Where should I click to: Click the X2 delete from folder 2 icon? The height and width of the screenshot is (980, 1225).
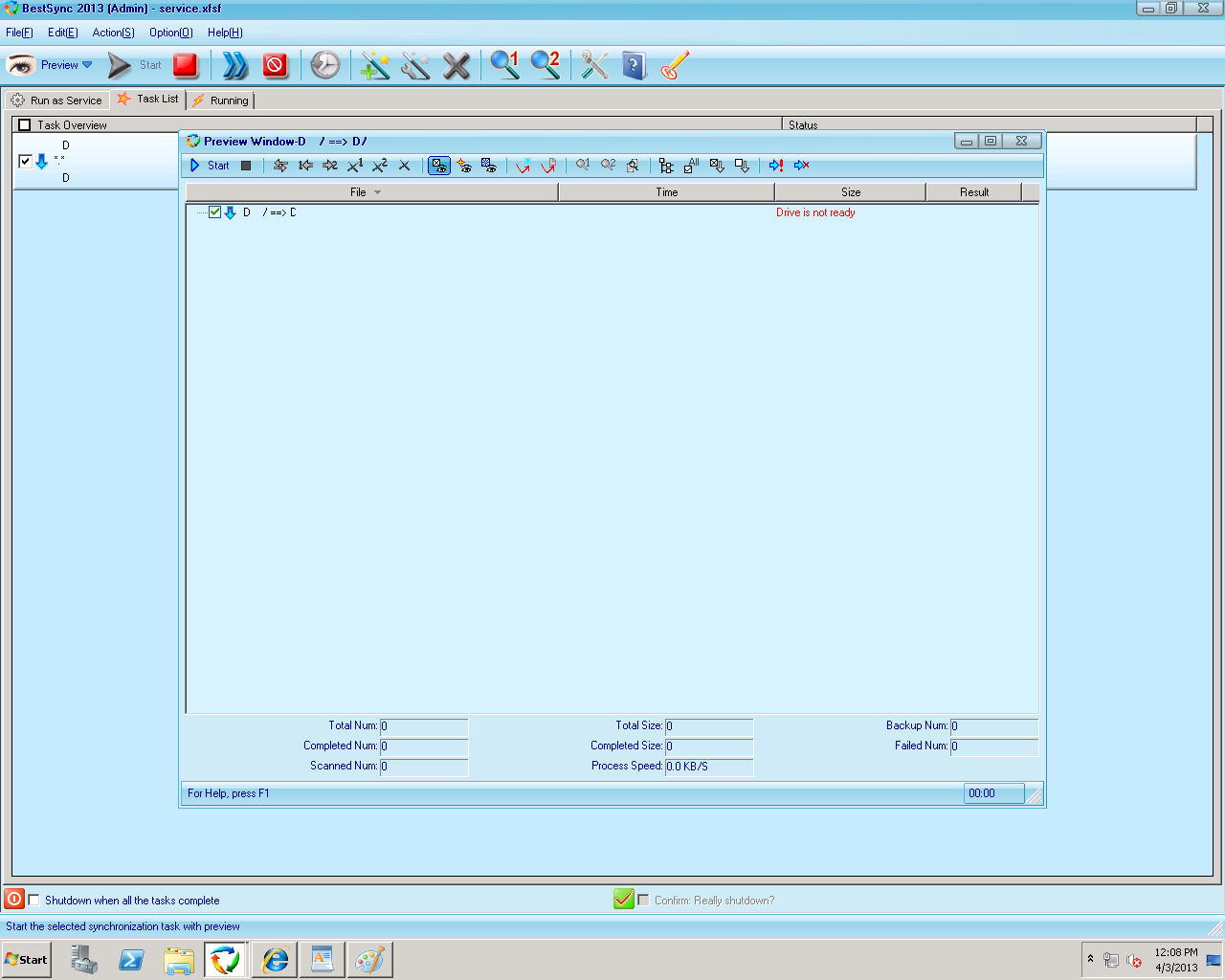380,166
